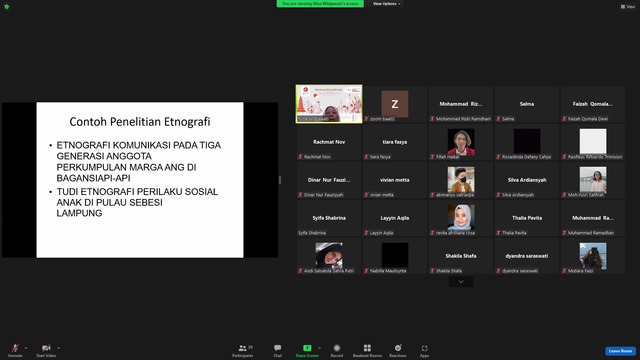This screenshot has height=360, width=640.
Task: Select the abimanyu satriadjie tile
Action: click(x=461, y=180)
